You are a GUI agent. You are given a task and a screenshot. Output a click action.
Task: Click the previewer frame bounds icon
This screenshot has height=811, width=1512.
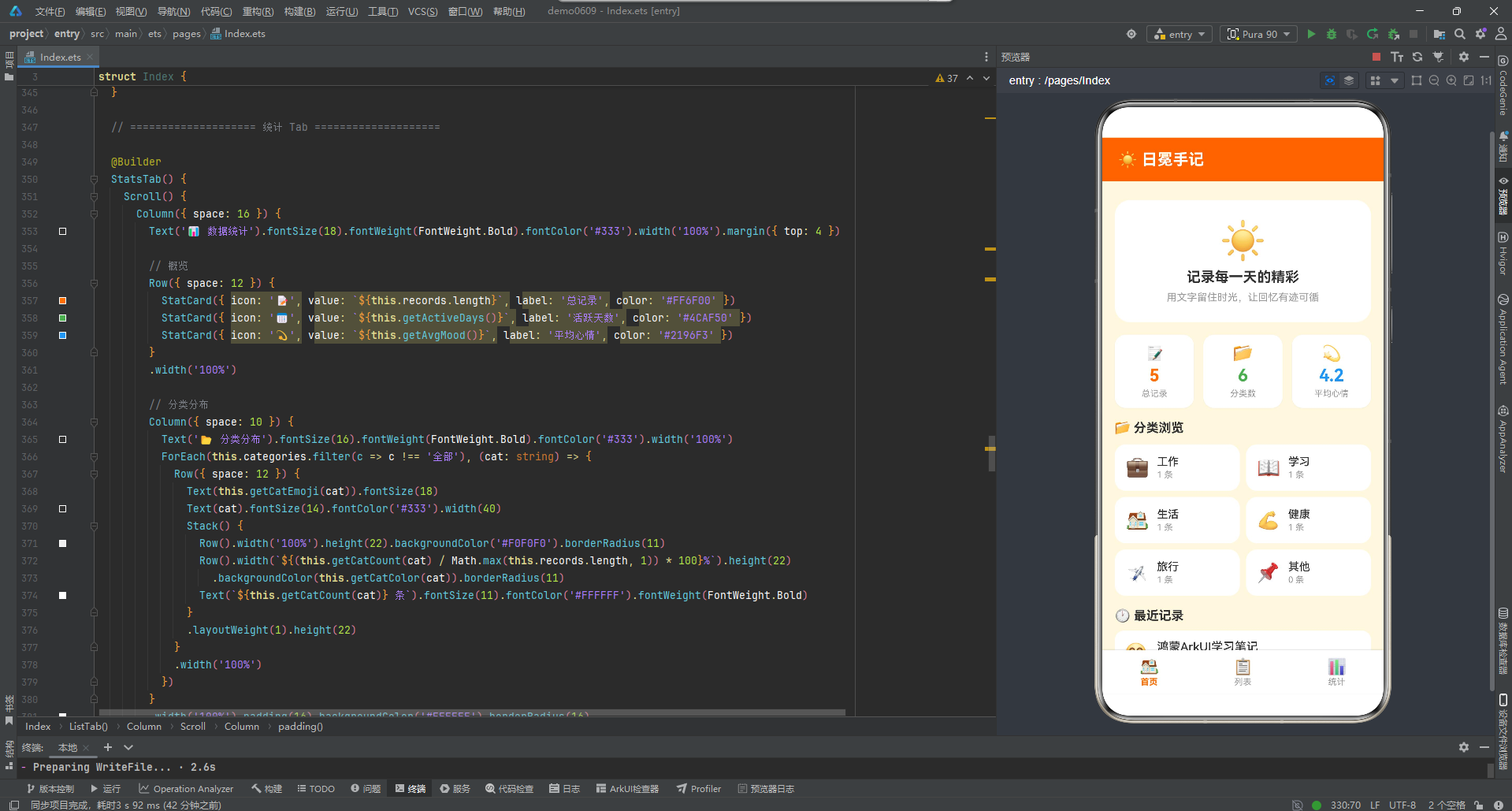(1417, 80)
